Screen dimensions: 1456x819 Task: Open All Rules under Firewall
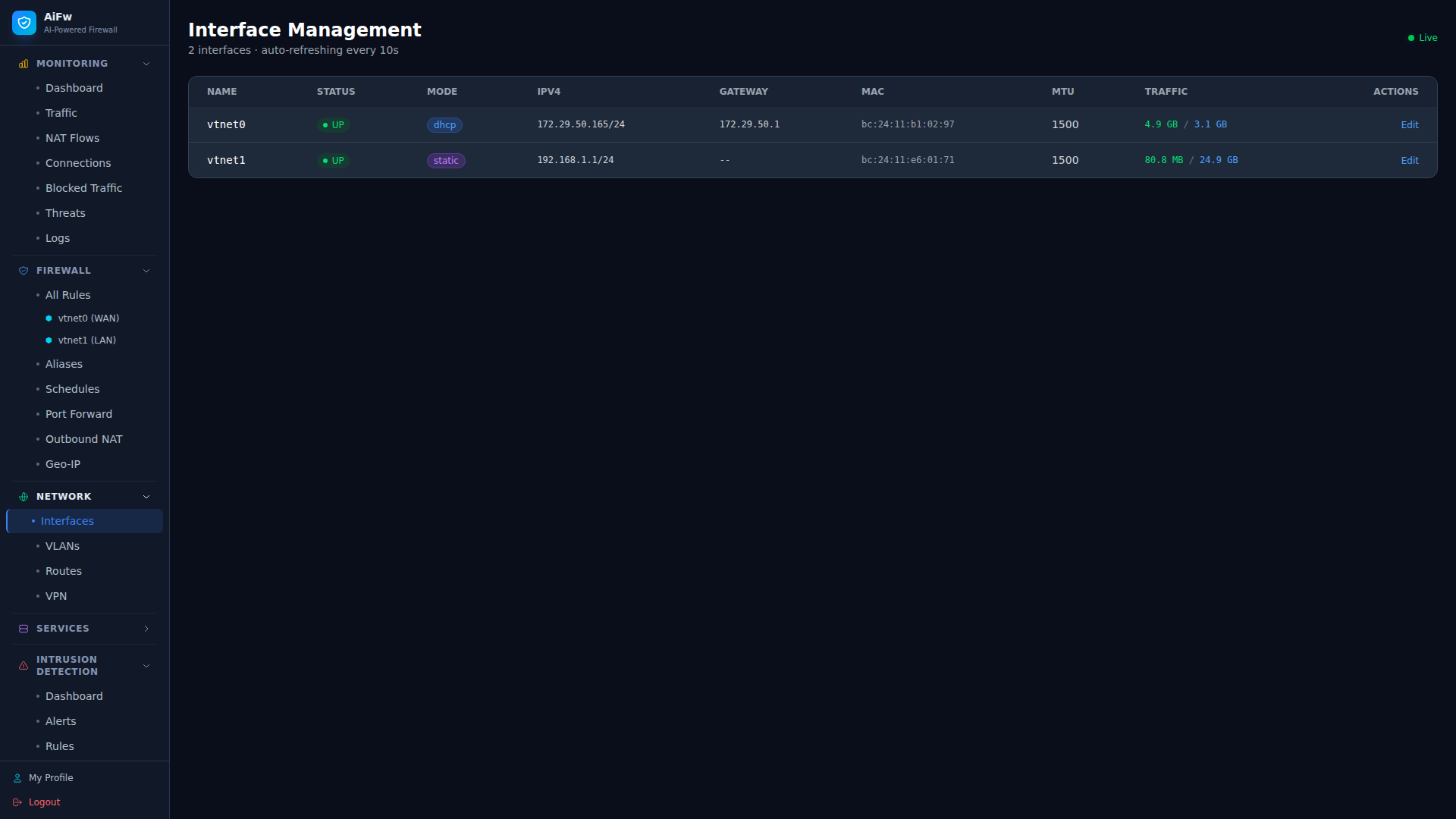84,295
